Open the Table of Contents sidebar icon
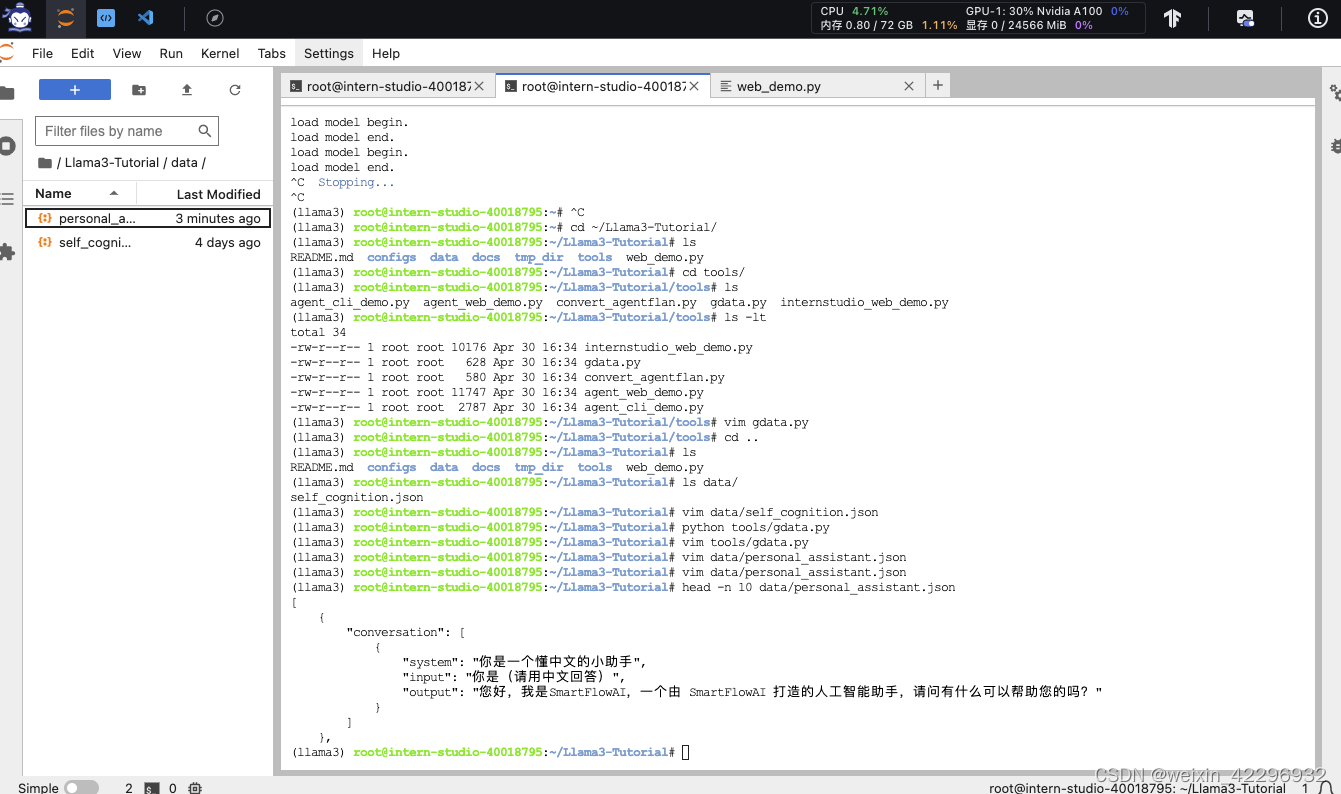 9,196
